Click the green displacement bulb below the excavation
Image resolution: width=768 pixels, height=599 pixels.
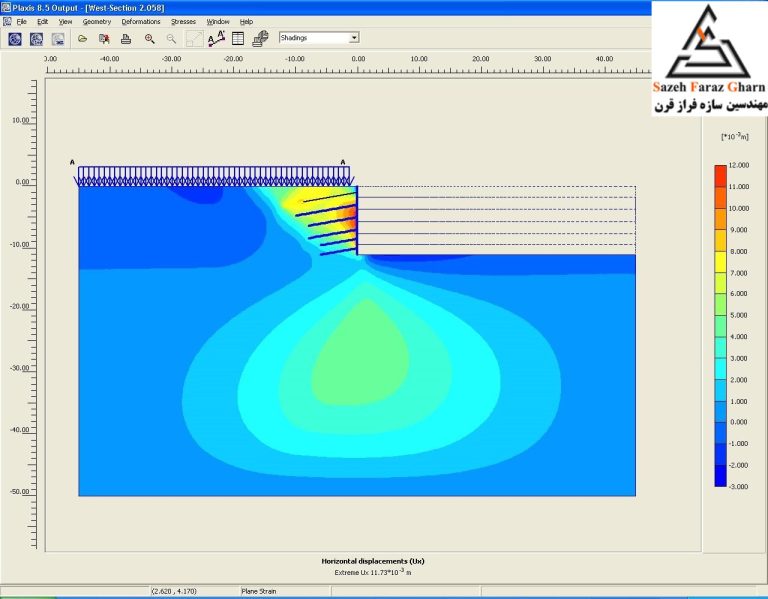[x=360, y=353]
